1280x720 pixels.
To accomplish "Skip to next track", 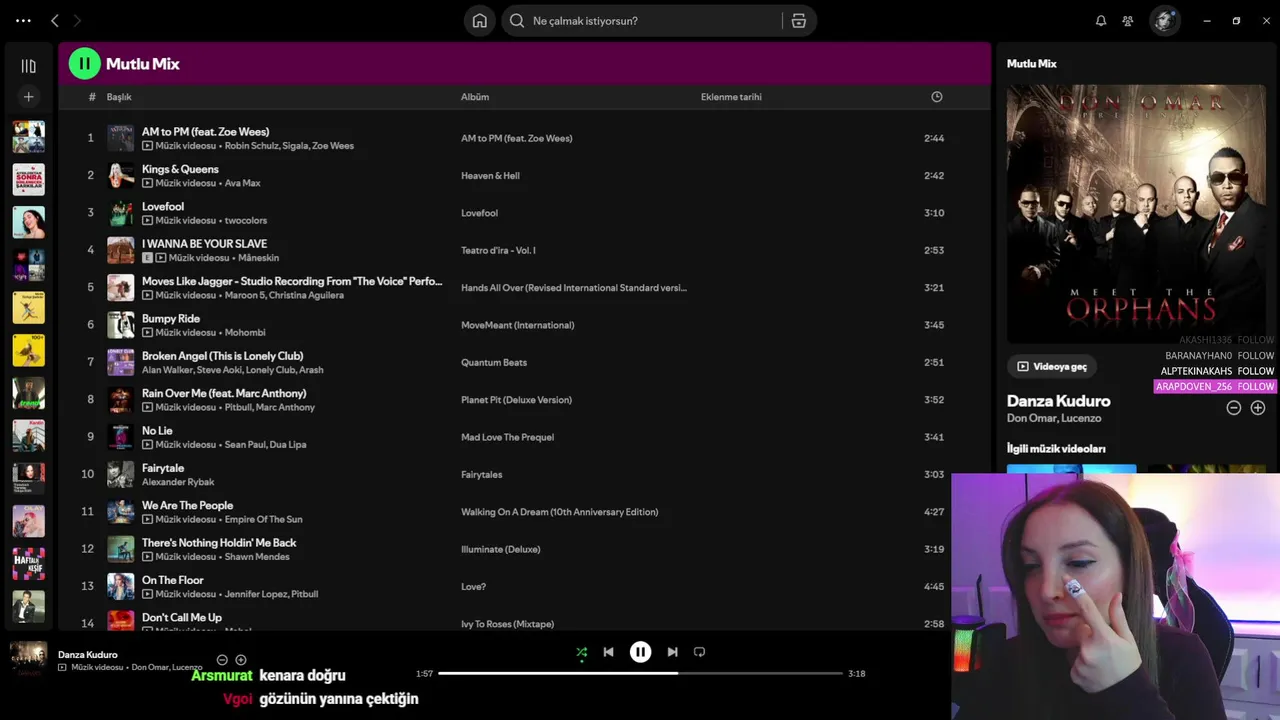I will (x=672, y=652).
